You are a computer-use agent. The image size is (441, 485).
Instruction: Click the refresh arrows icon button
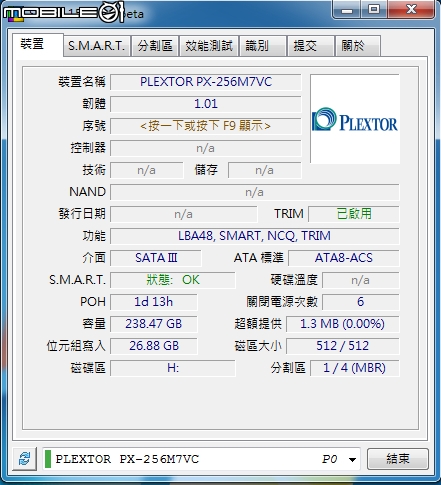[x=24, y=459]
